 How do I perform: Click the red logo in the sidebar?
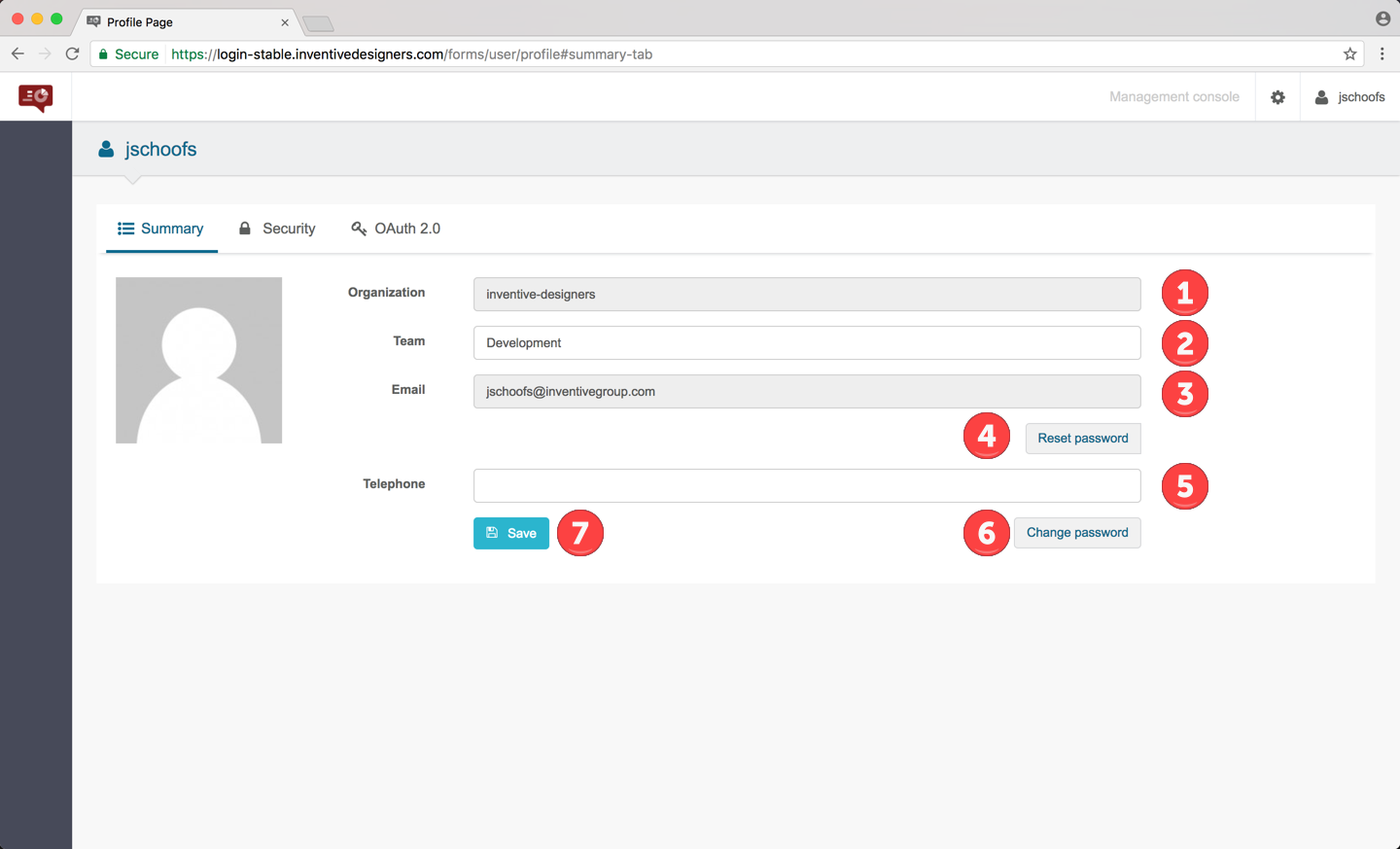pyautogui.click(x=36, y=97)
